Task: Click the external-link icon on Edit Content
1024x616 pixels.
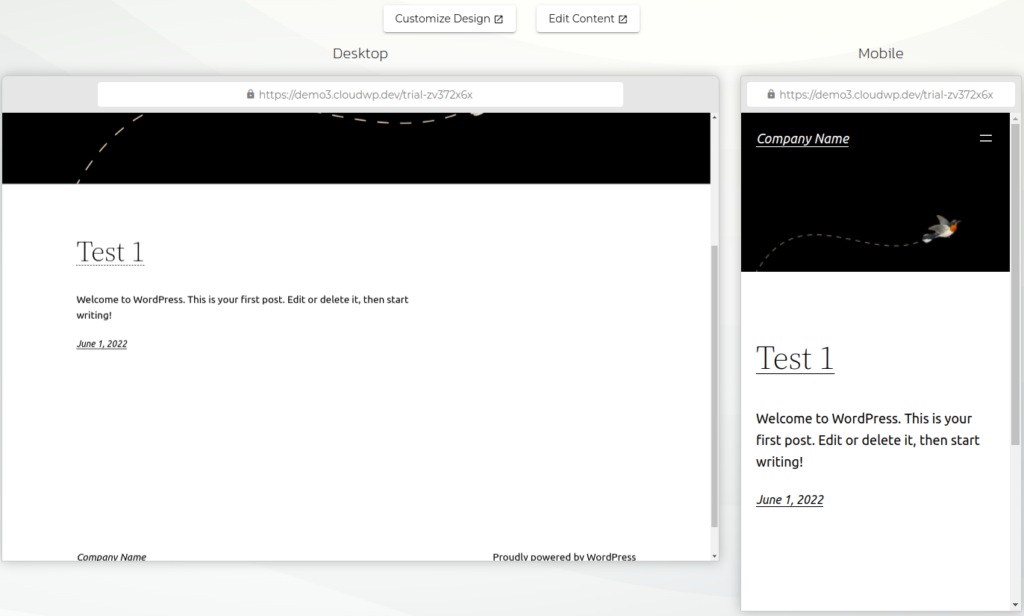Action: coord(623,19)
